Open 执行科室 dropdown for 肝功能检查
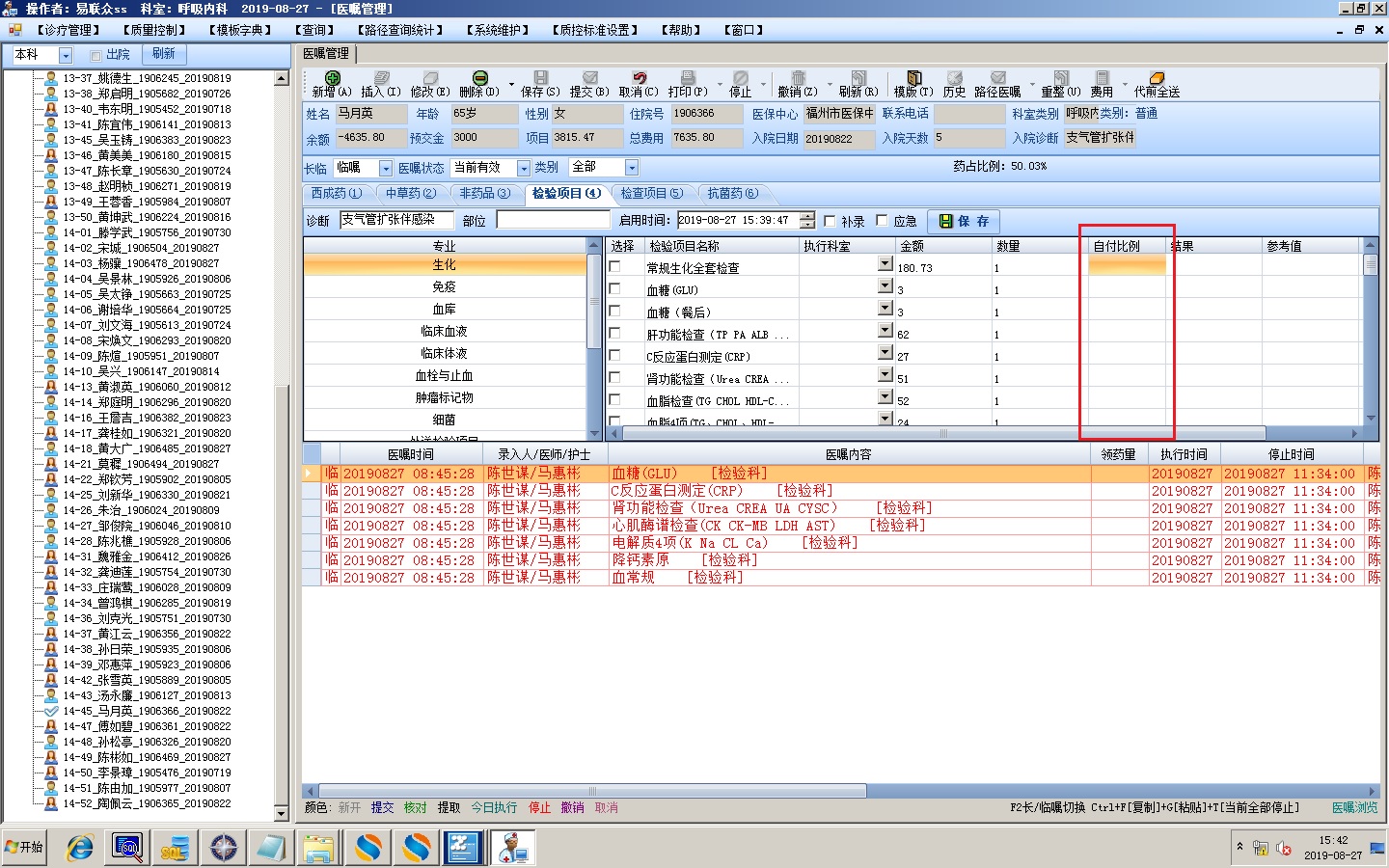Screen dimensions: 1389x868 click(x=885, y=330)
